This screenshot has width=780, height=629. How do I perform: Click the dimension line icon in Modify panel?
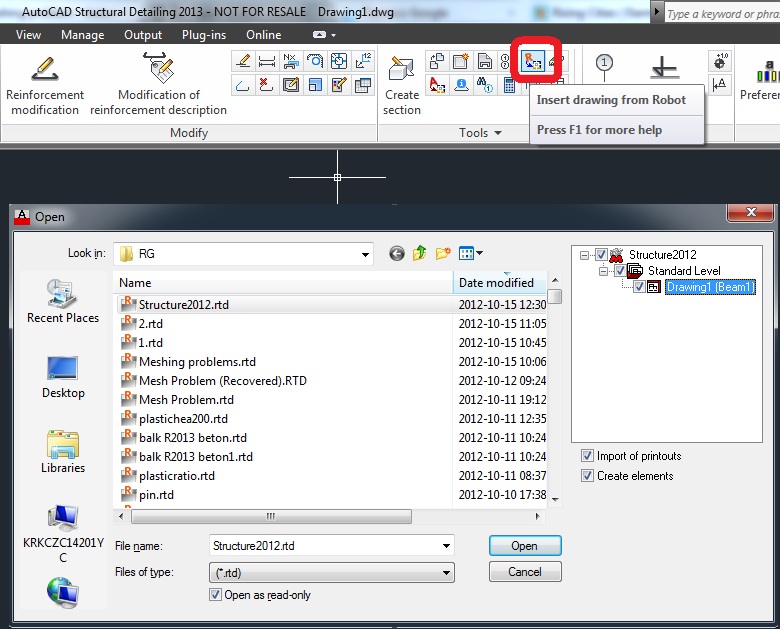pos(267,61)
